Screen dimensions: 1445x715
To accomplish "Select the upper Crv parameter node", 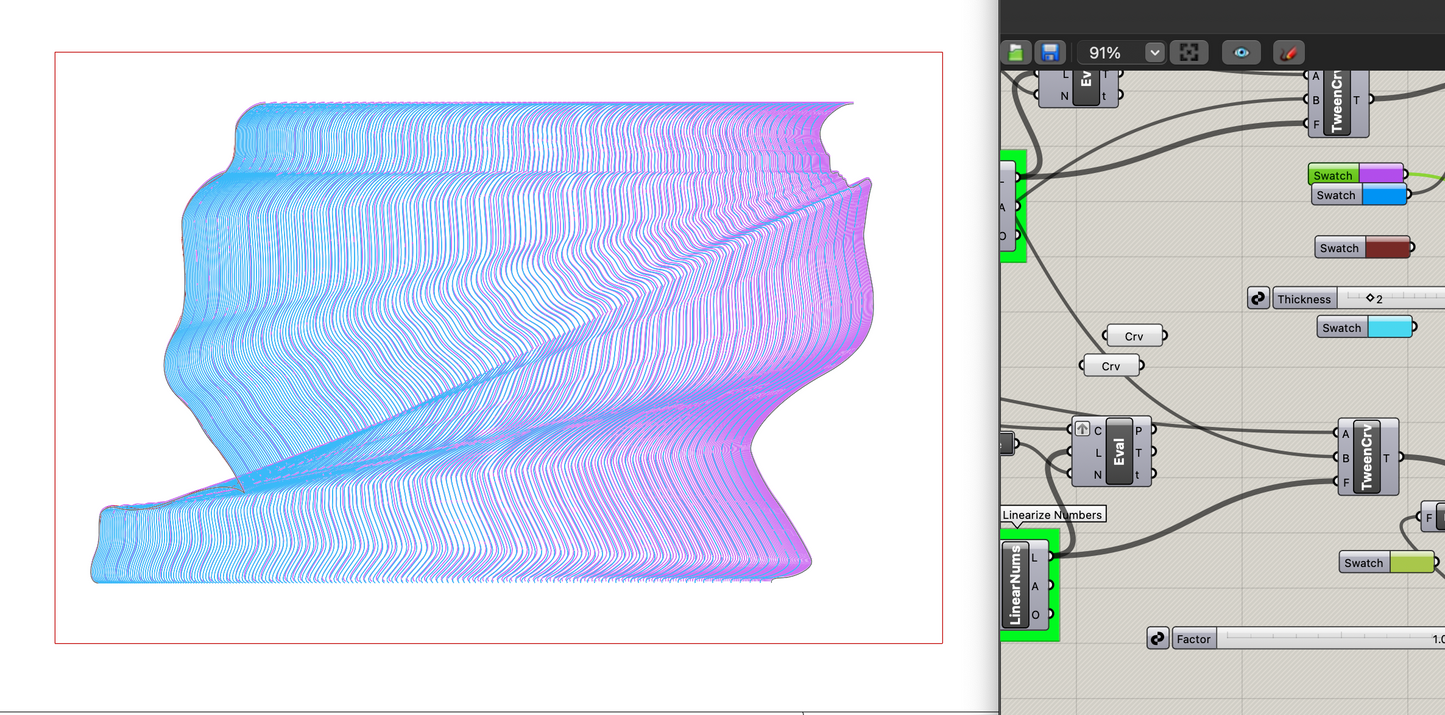I will [x=1134, y=336].
